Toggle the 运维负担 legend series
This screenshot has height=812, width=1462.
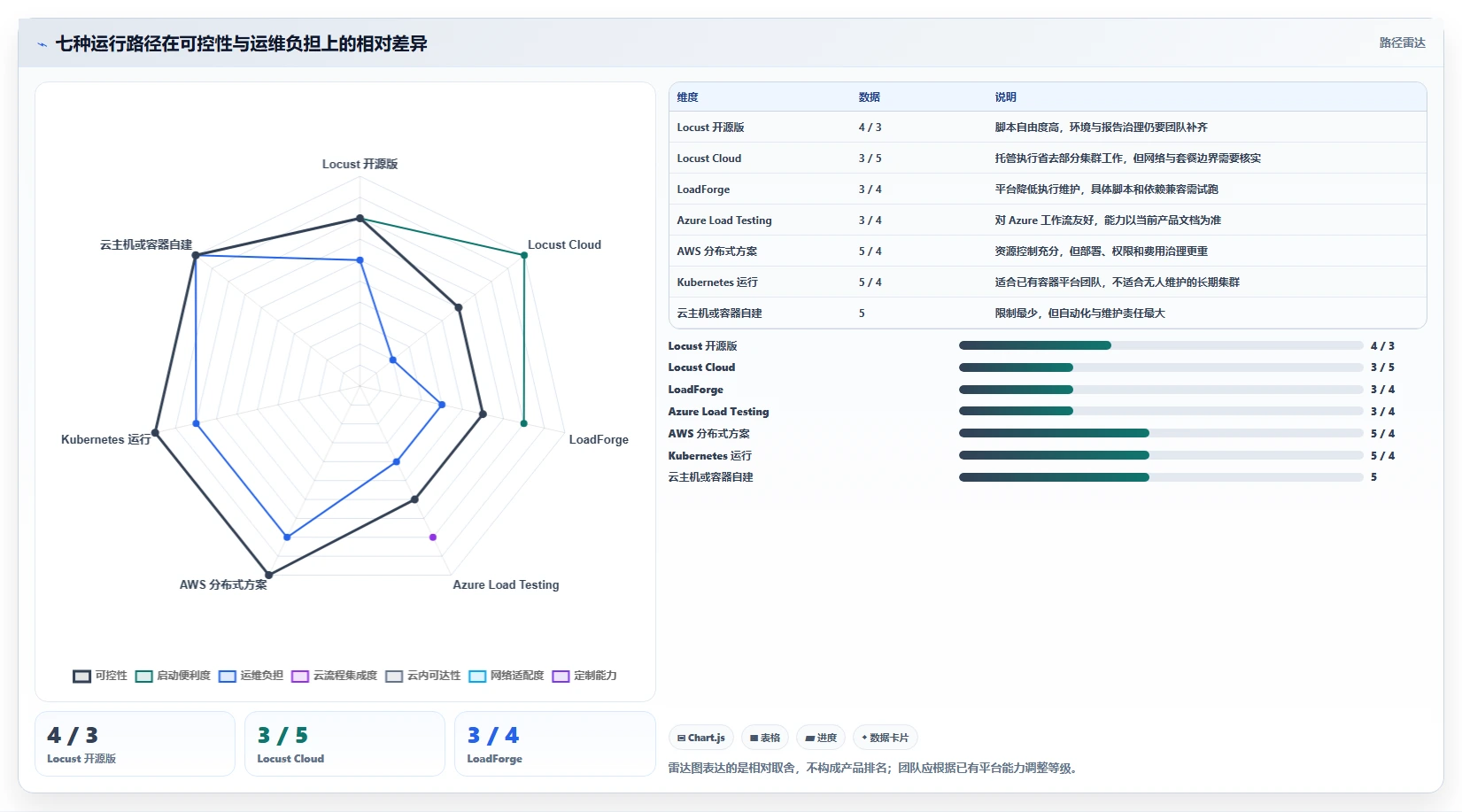251,676
